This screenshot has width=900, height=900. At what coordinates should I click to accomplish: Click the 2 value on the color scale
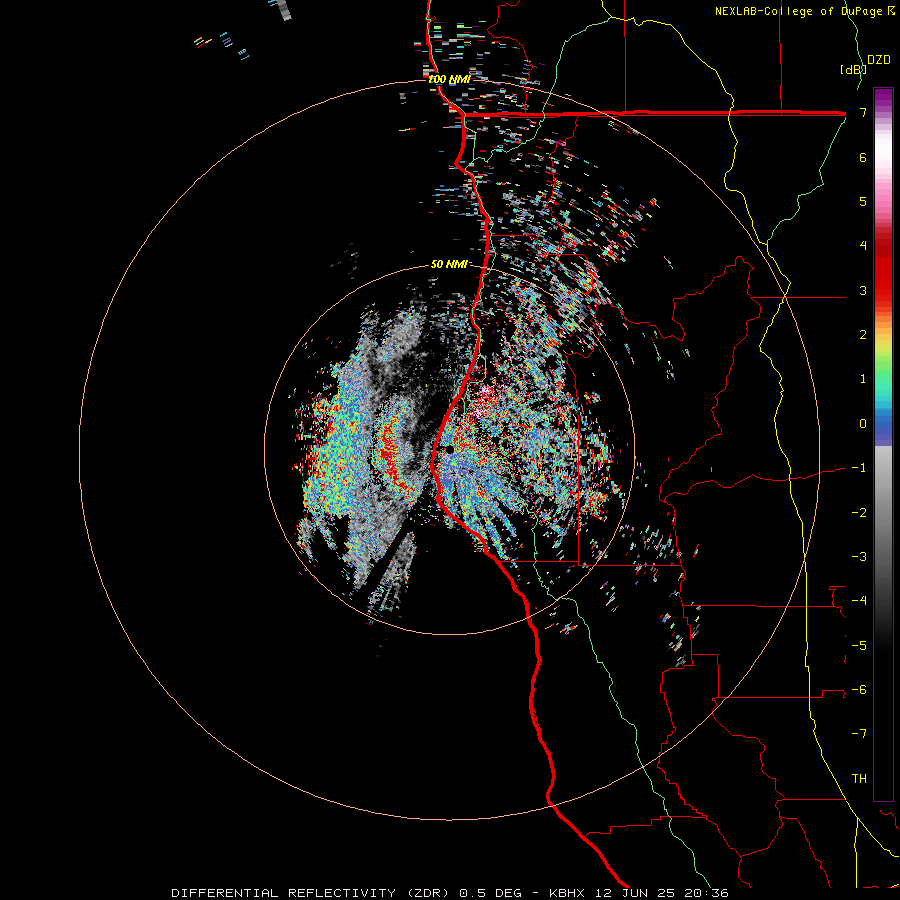[863, 335]
